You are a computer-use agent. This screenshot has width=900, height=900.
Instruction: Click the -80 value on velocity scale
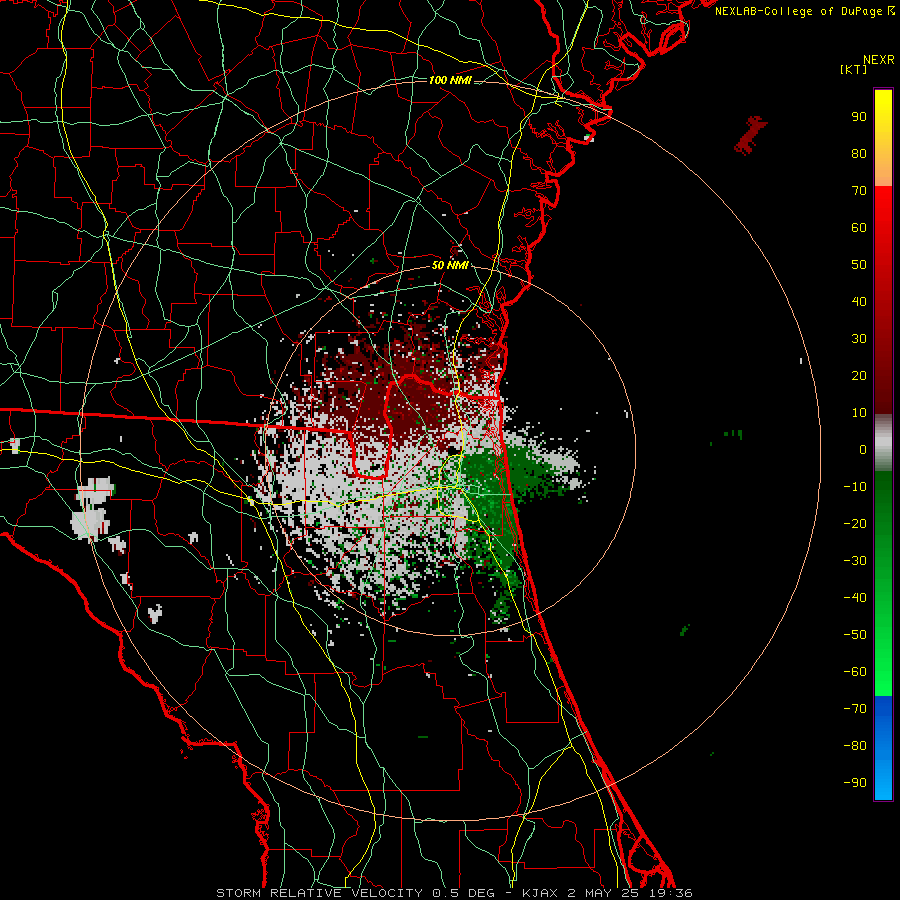[855, 746]
